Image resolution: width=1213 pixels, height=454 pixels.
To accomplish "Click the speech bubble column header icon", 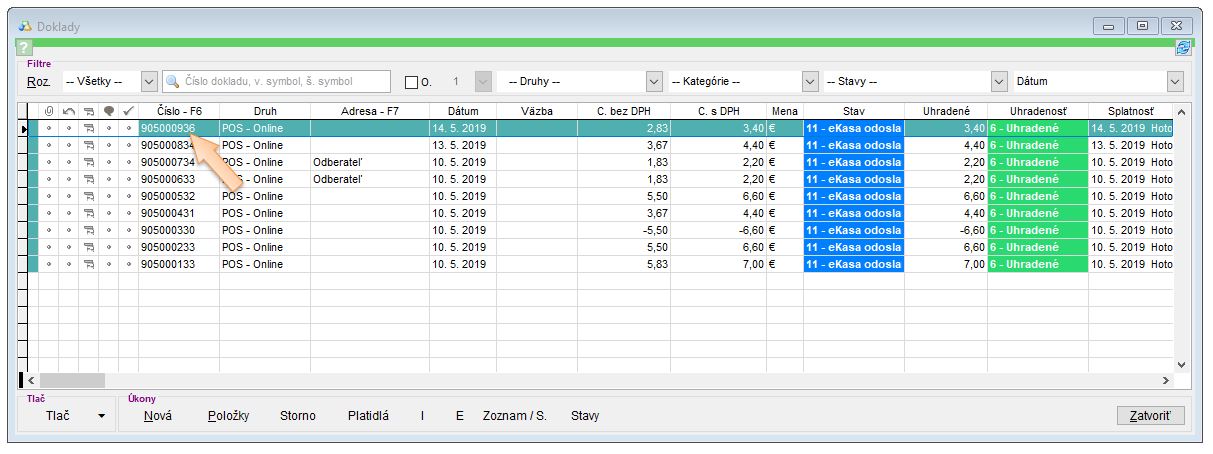I will (109, 111).
